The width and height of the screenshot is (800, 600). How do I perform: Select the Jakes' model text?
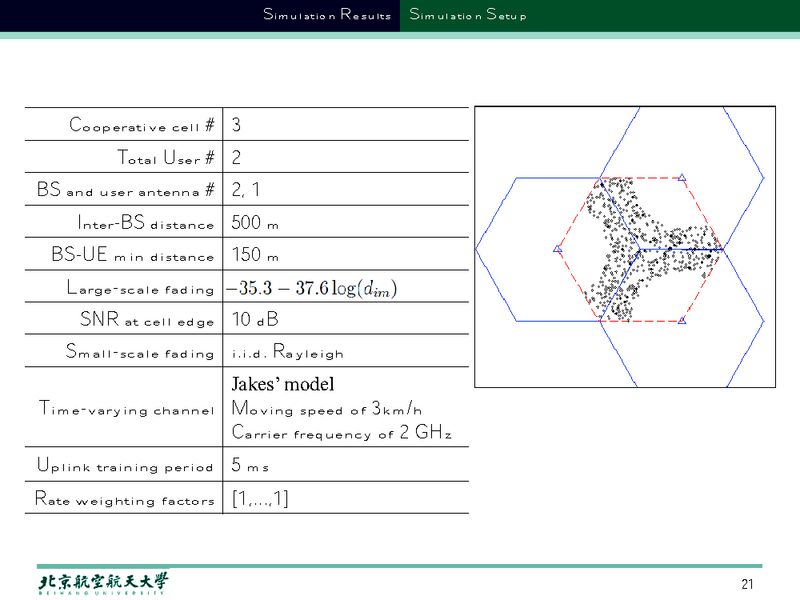282,384
